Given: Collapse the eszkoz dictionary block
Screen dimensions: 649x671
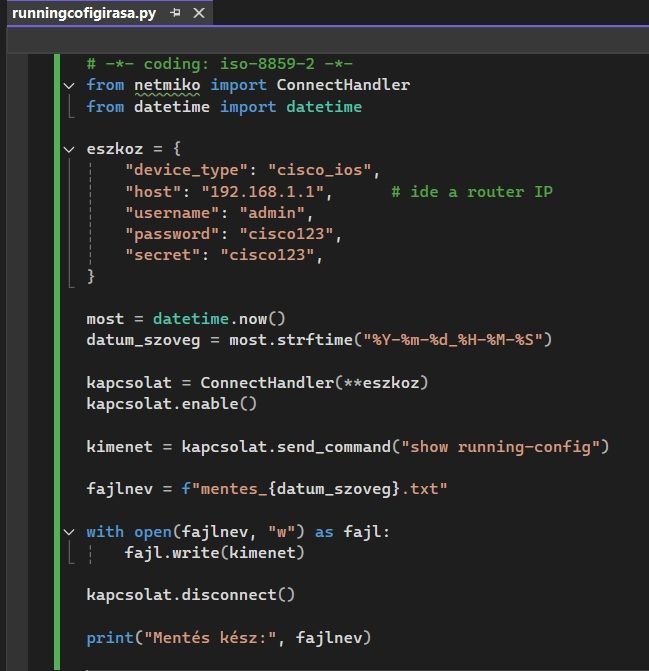Looking at the screenshot, I should [69, 149].
